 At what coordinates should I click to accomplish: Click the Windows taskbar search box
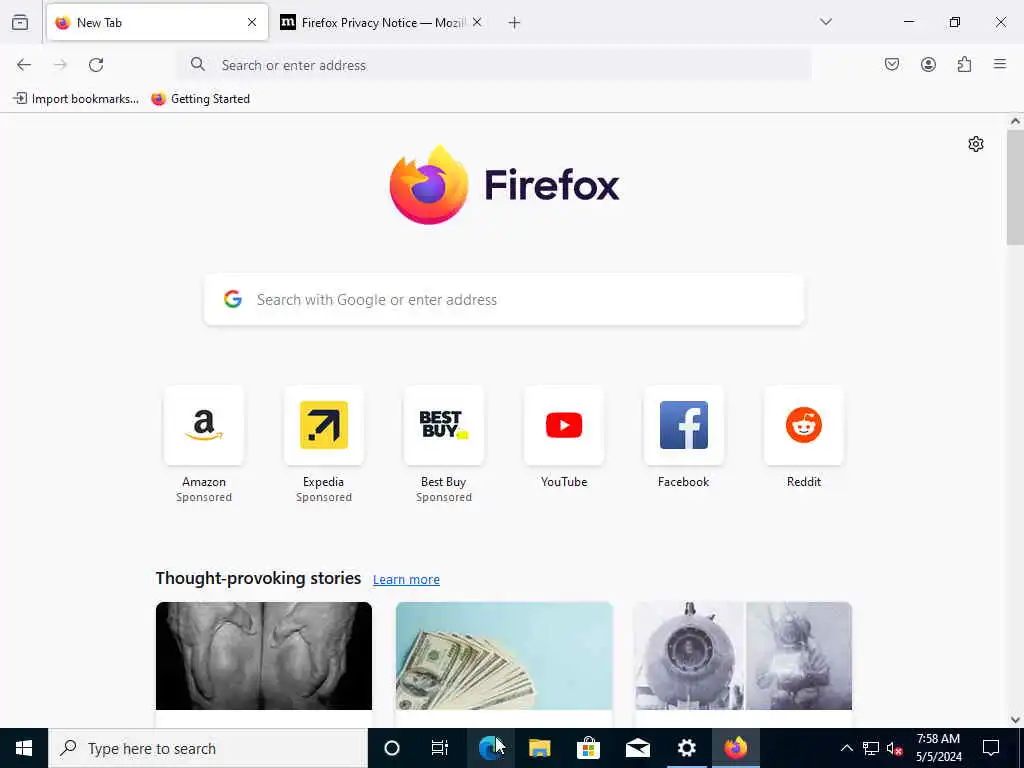pyautogui.click(x=208, y=748)
